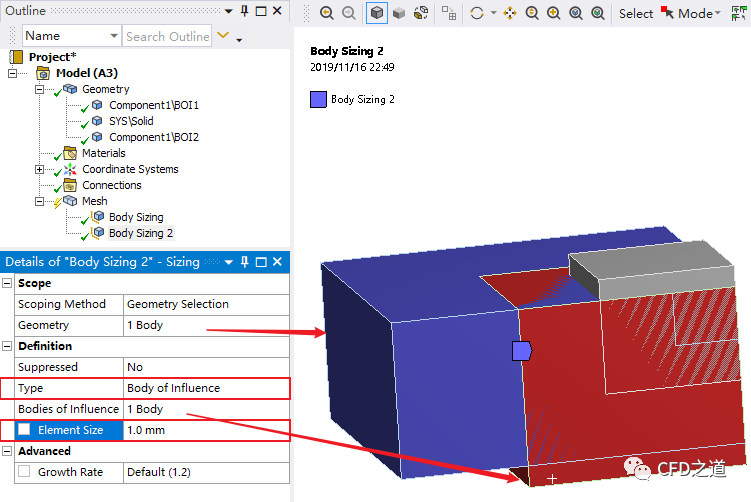Expand the Coordinate Systems node
This screenshot has width=751, height=502.
(x=40, y=169)
